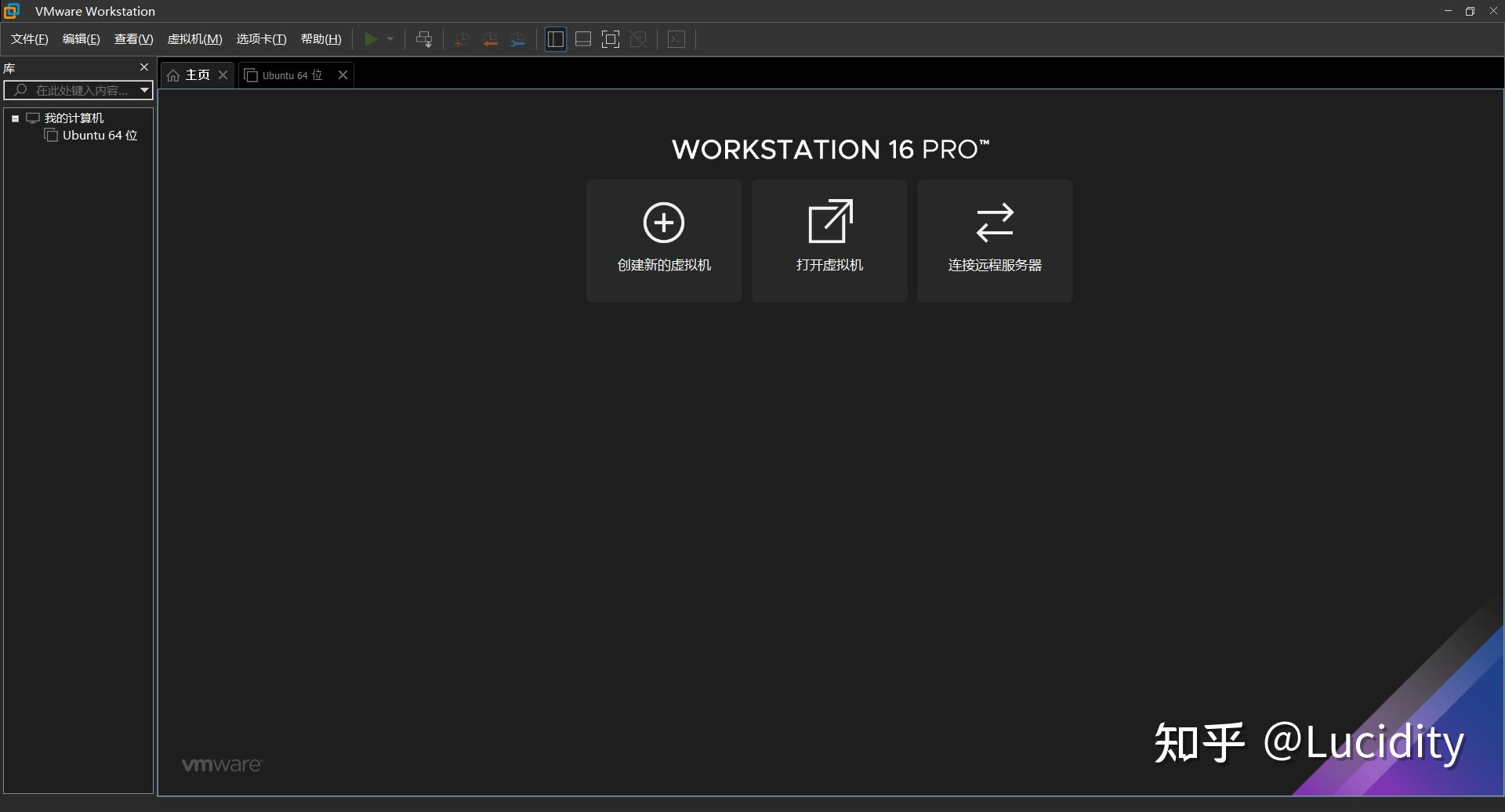Screen dimensions: 1505x812
Task: Enter full screen mode icon
Action: (611, 39)
